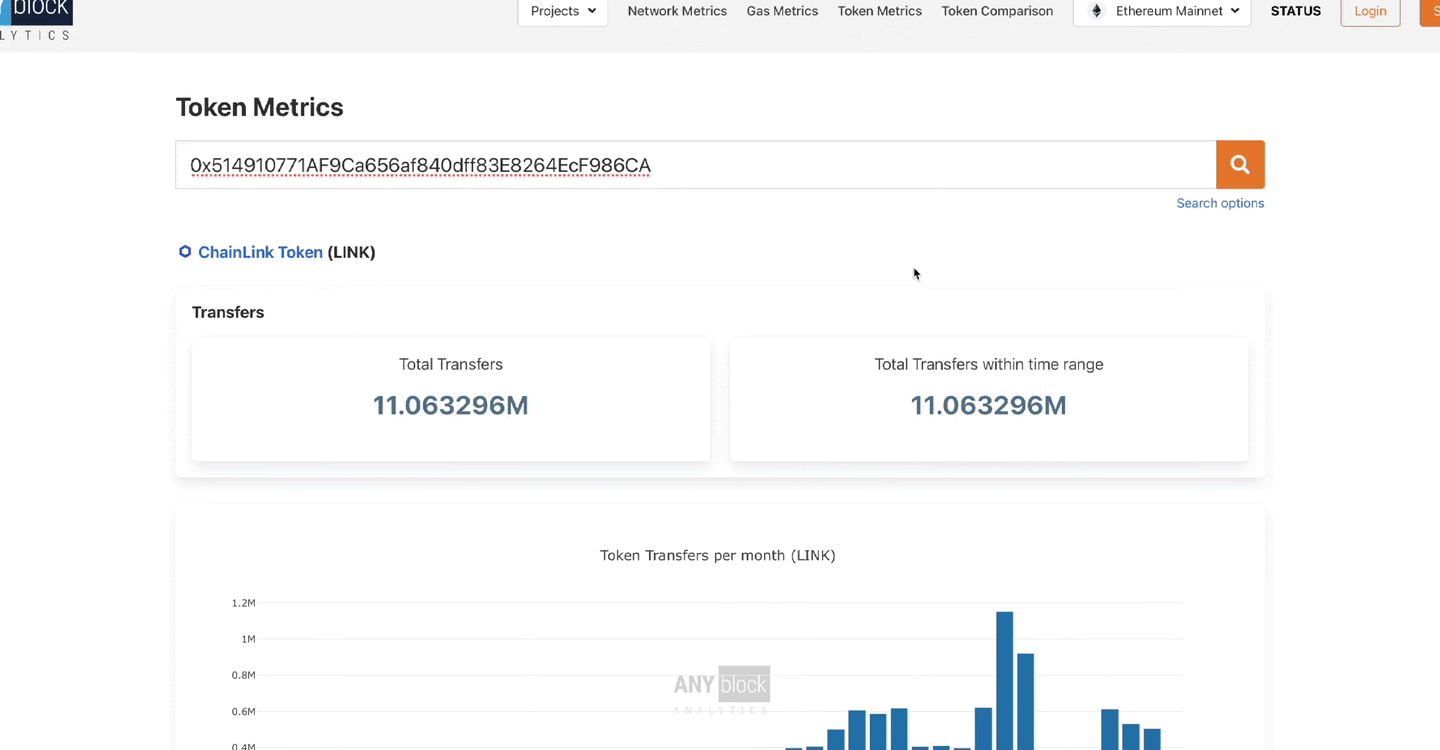Click the second tallest chart bar
This screenshot has height=750, width=1440.
click(1025, 701)
